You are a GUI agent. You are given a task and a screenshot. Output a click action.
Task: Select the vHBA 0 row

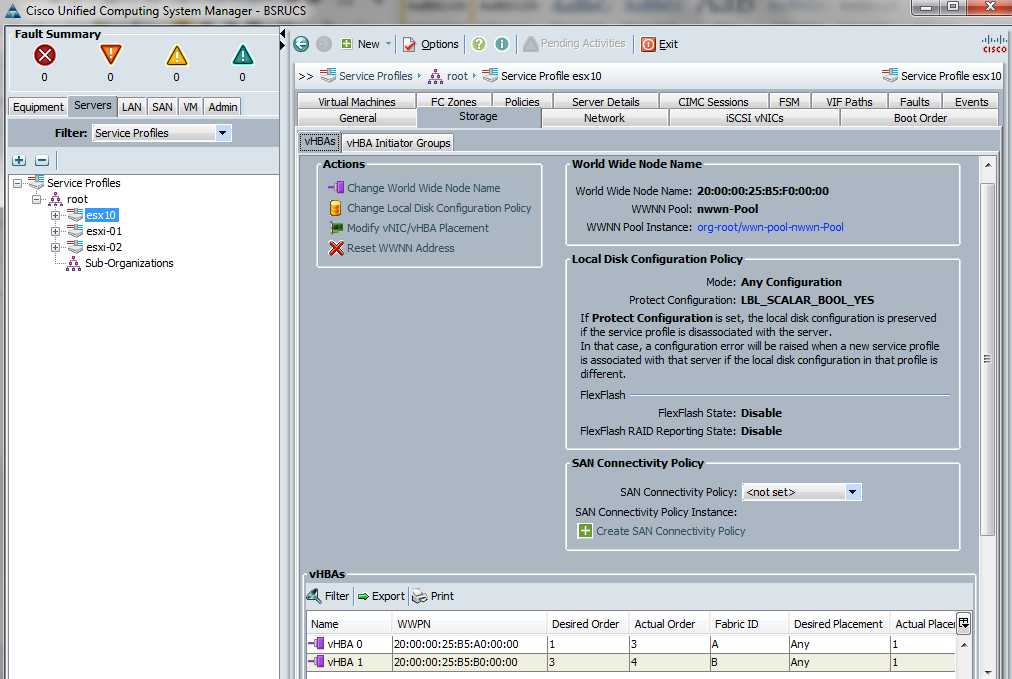click(x=631, y=644)
